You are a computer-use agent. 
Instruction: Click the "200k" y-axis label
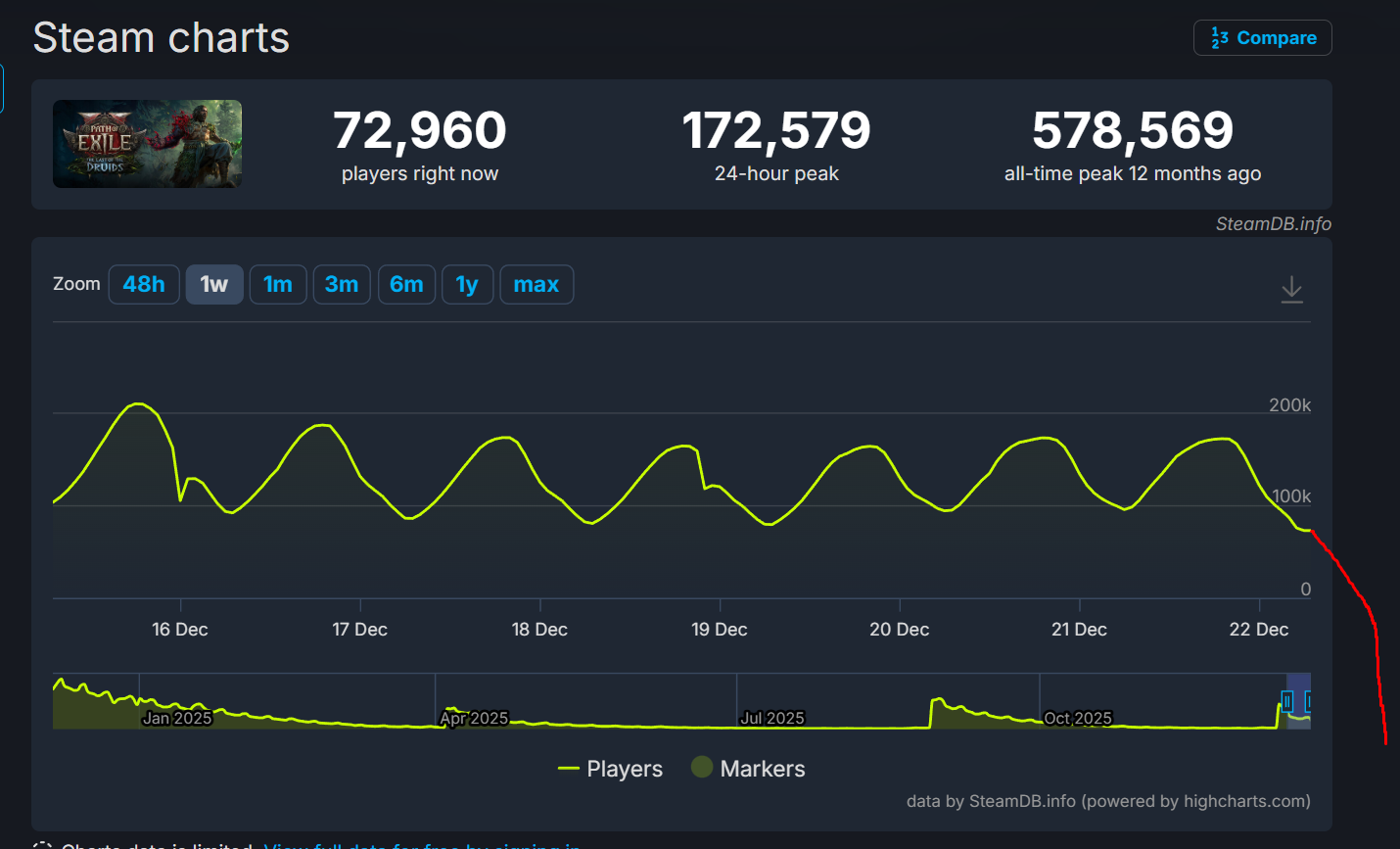pos(1290,405)
